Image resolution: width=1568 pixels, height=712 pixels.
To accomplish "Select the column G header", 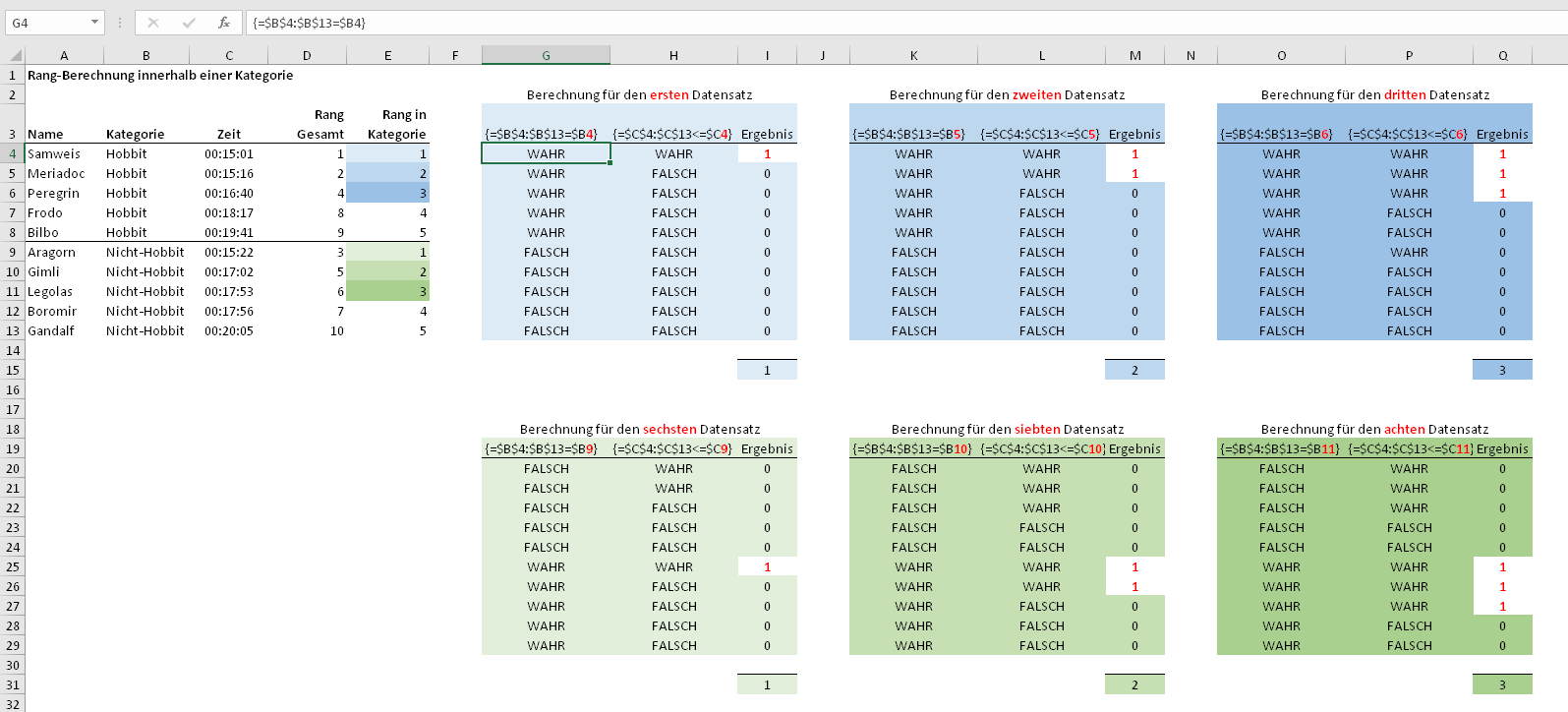I will coord(546,56).
